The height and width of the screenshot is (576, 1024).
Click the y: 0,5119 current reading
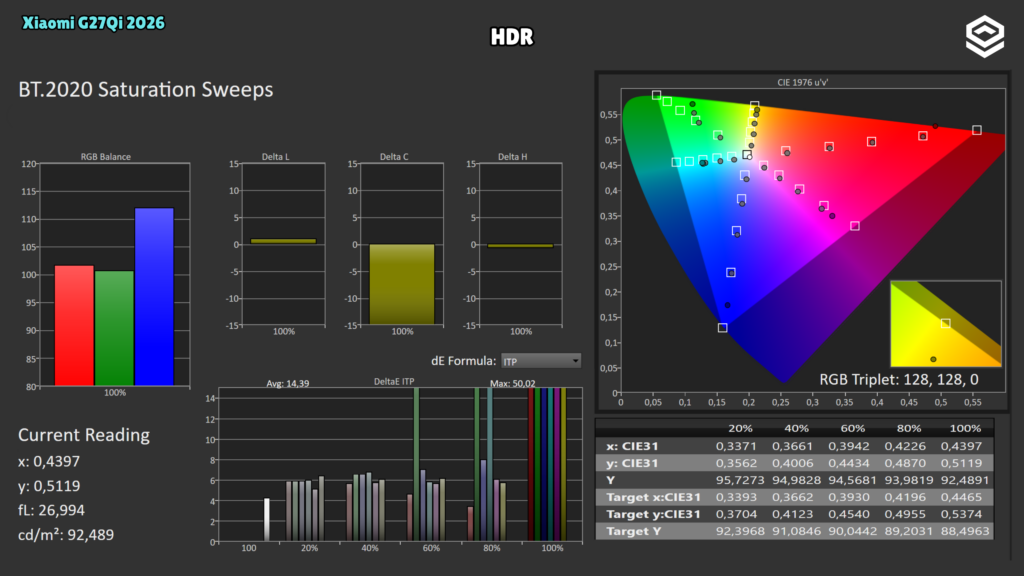(49, 486)
